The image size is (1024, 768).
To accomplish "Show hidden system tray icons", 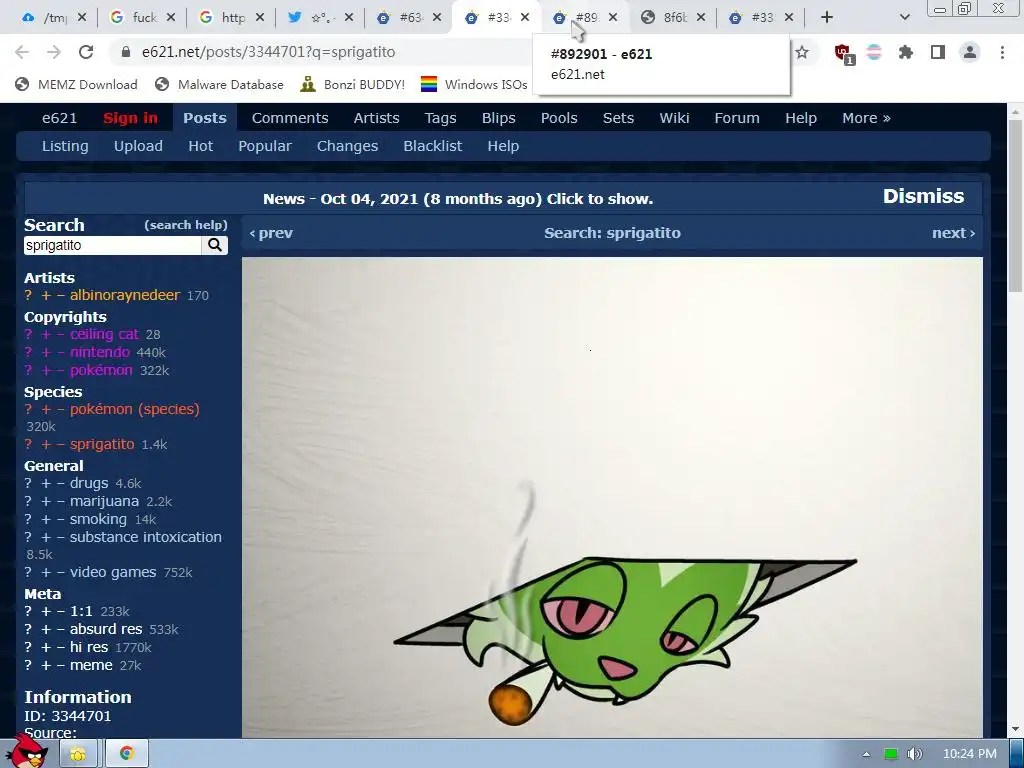I will click(x=866, y=754).
